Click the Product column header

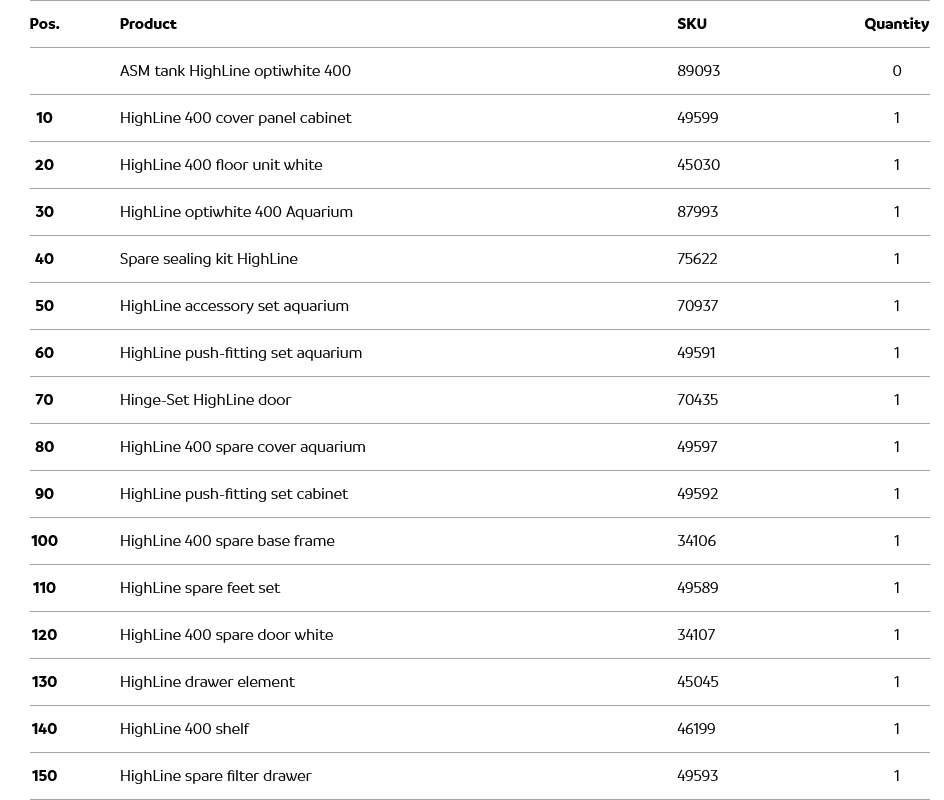pyautogui.click(x=148, y=24)
